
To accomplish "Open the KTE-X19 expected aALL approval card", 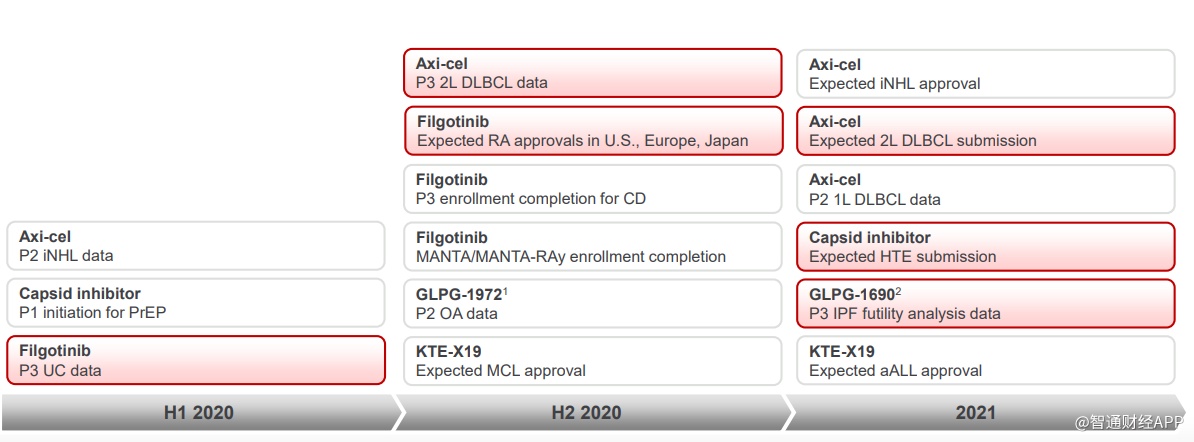I will click(x=985, y=360).
